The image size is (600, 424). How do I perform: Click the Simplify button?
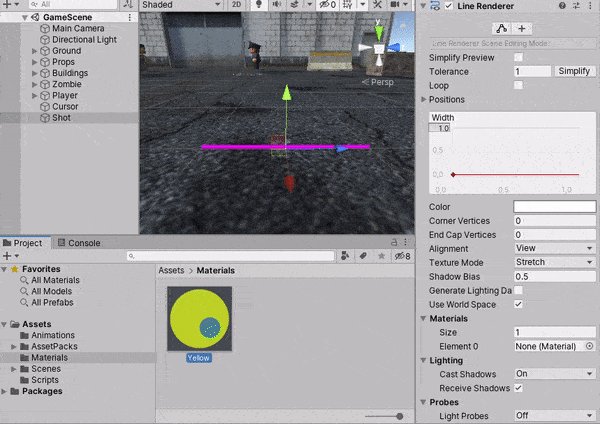(x=575, y=71)
